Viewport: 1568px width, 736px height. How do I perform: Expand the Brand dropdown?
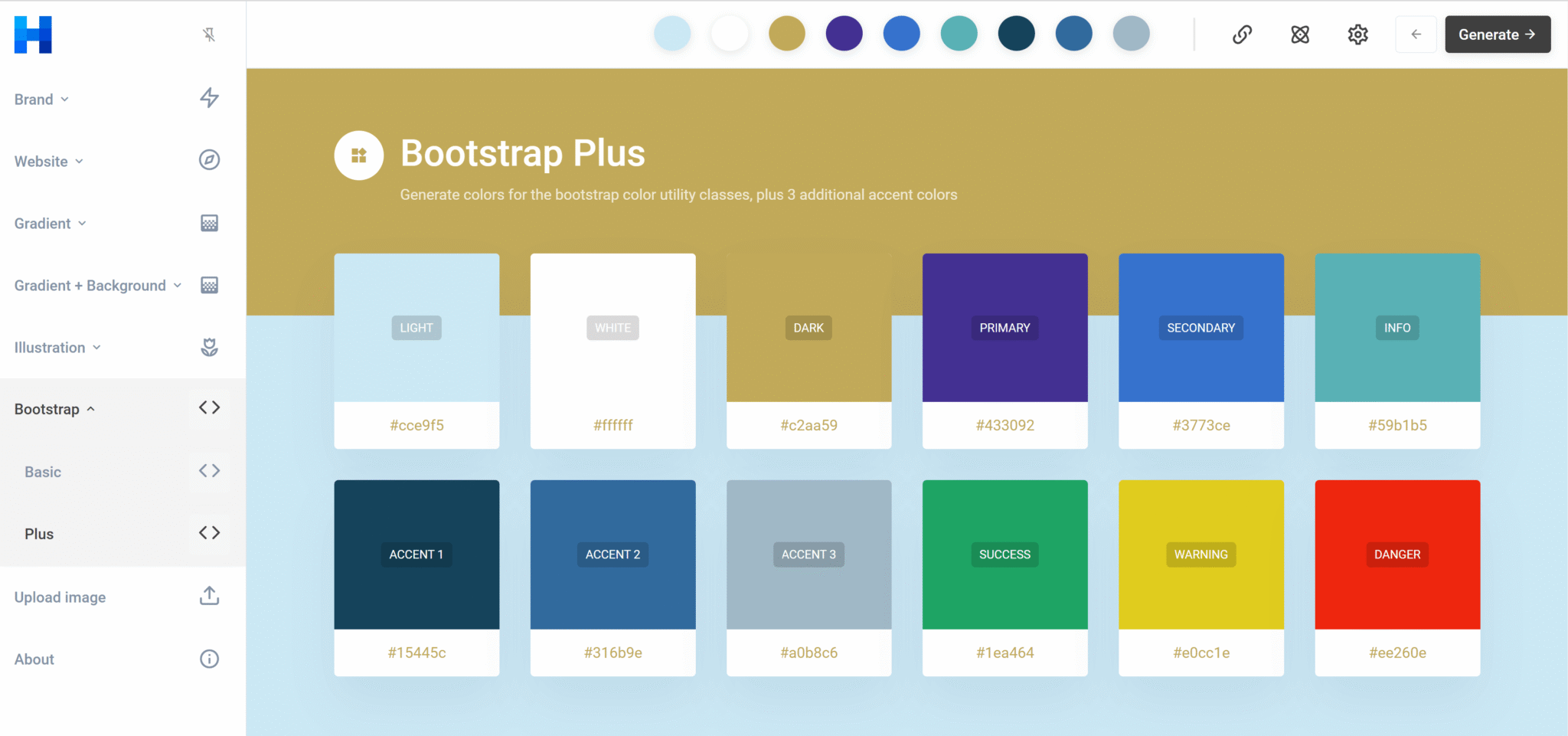click(x=64, y=99)
